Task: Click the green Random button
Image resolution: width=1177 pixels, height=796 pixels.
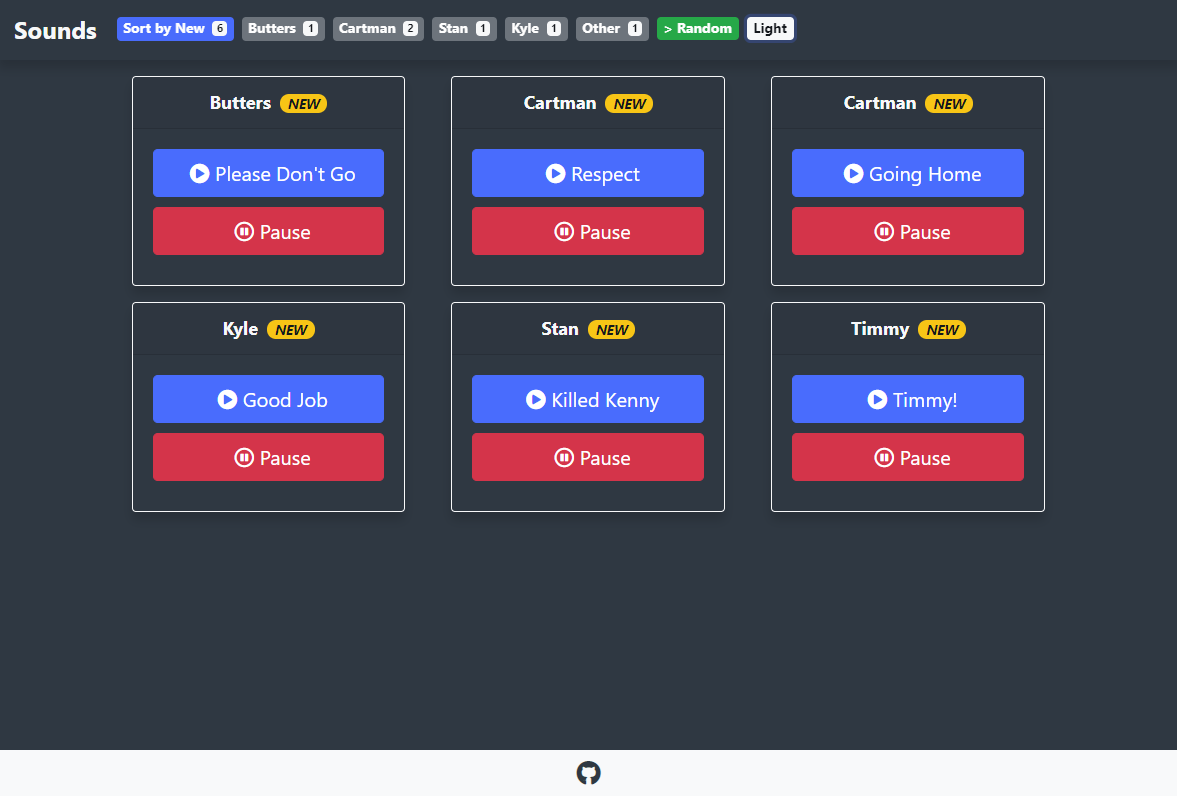Action: tap(697, 29)
